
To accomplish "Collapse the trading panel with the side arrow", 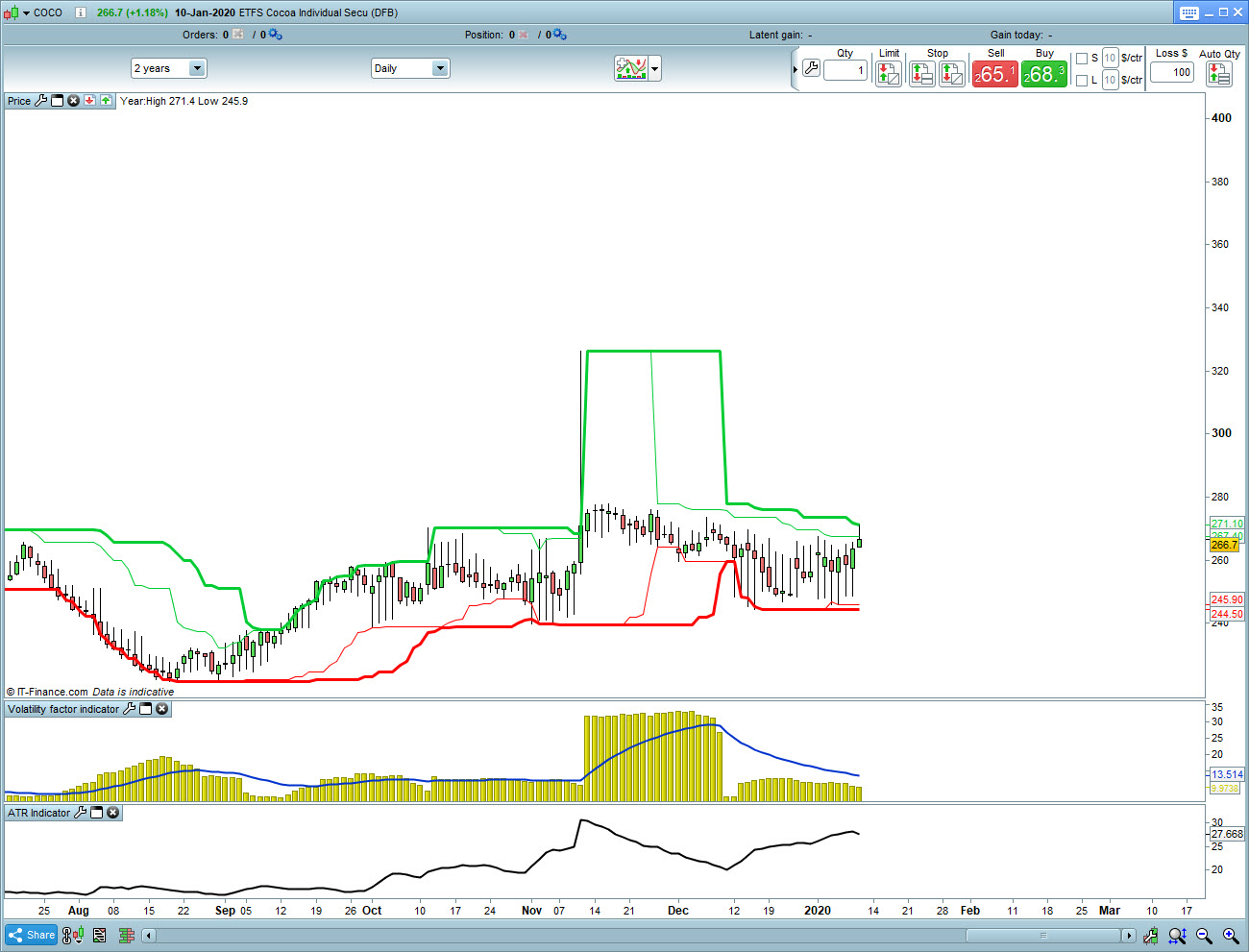I will (x=795, y=69).
